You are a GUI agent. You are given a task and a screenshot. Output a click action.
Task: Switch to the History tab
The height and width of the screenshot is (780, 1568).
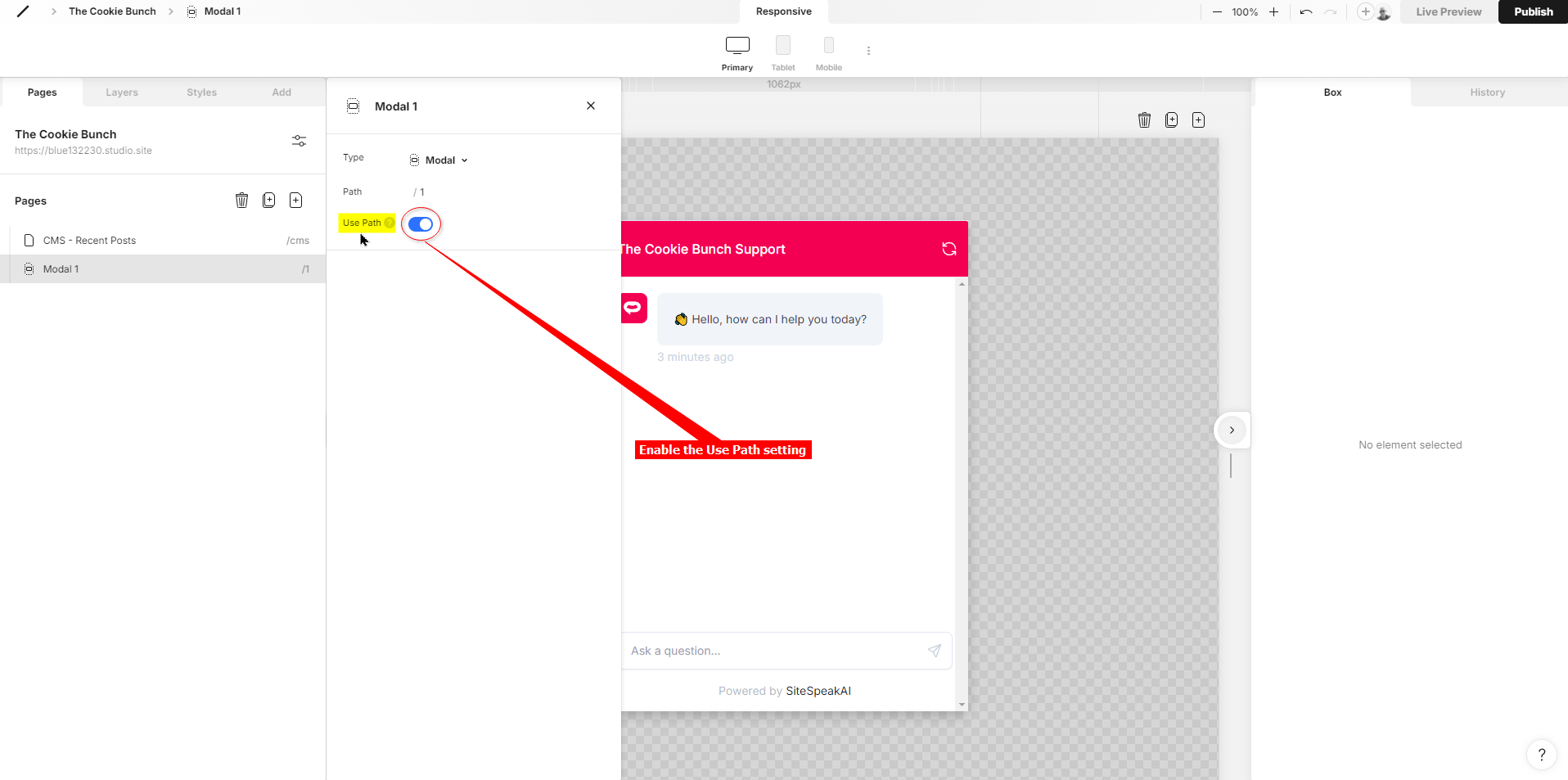[1487, 92]
